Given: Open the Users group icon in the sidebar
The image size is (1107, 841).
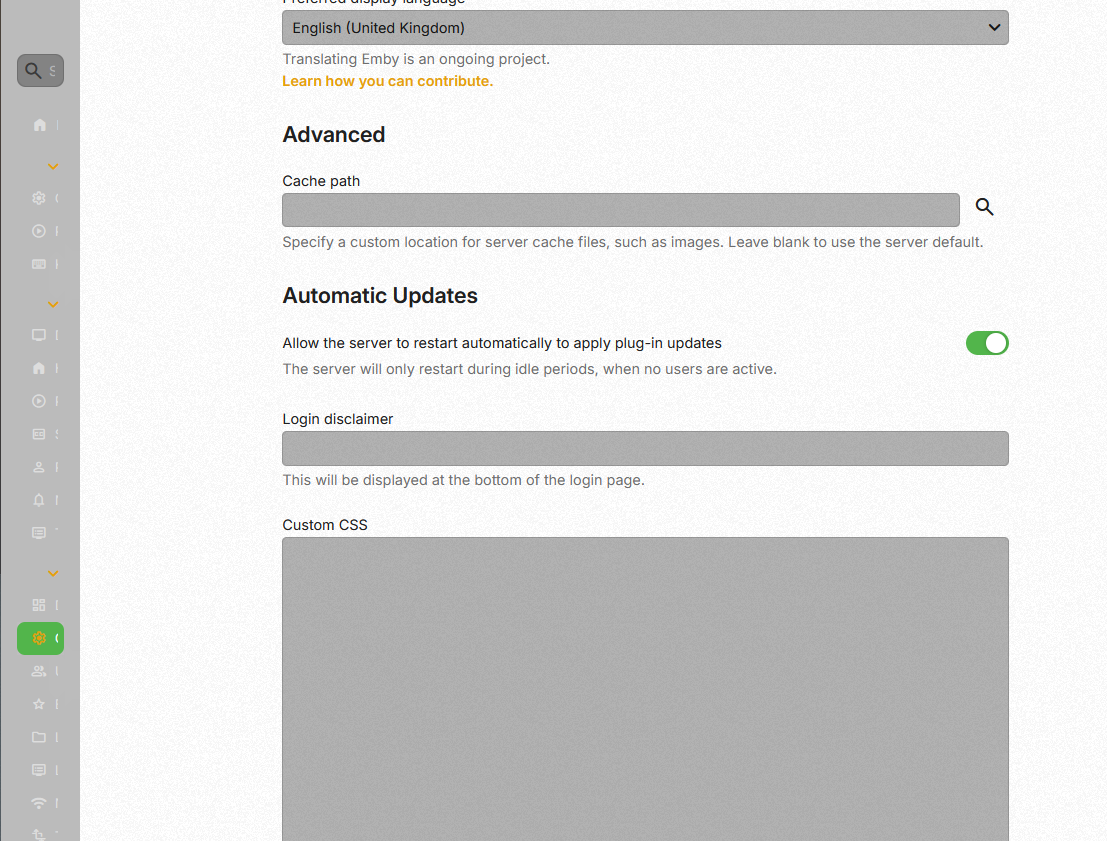Looking at the screenshot, I should pos(39,672).
